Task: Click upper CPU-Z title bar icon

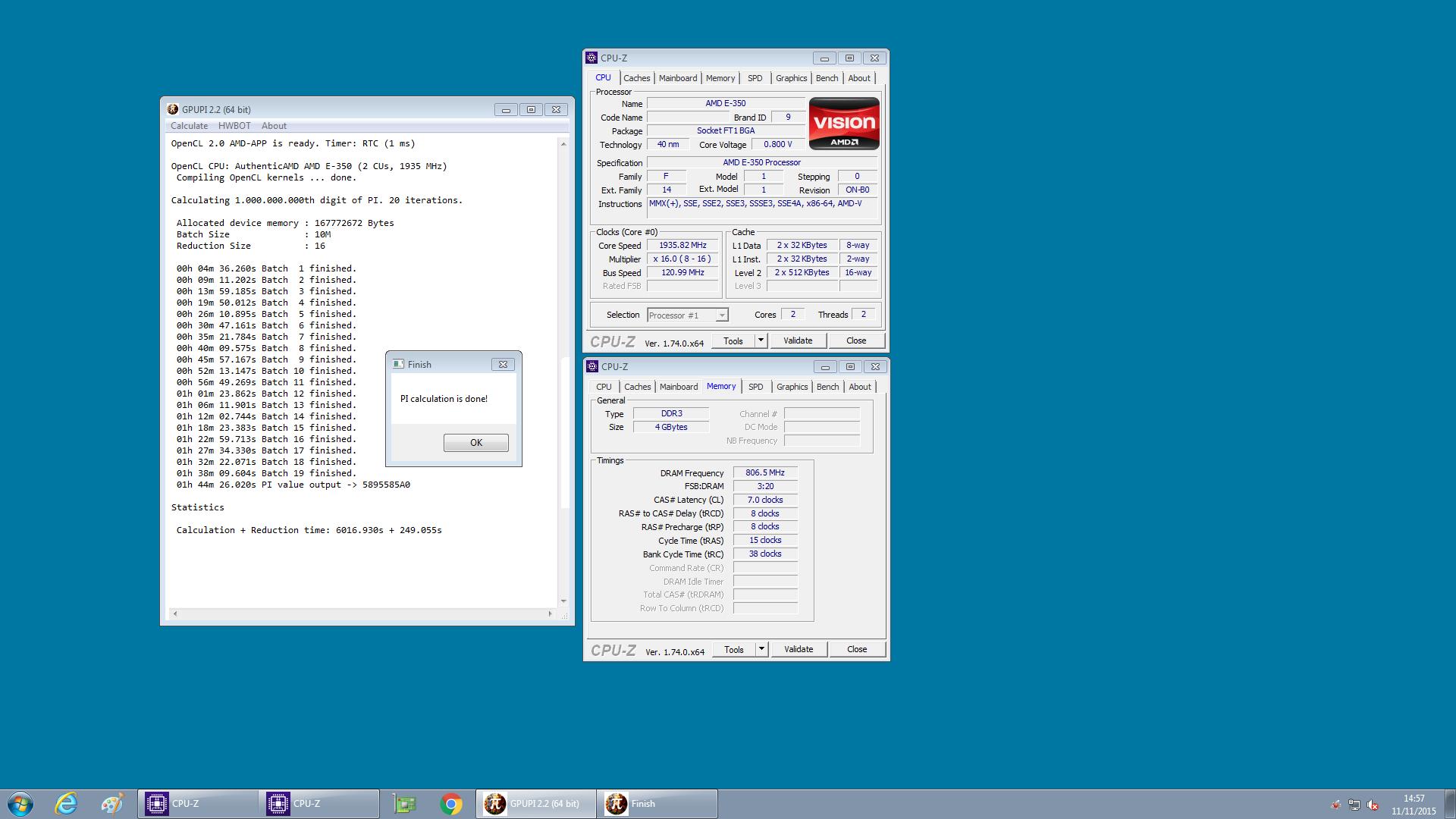Action: coord(591,58)
